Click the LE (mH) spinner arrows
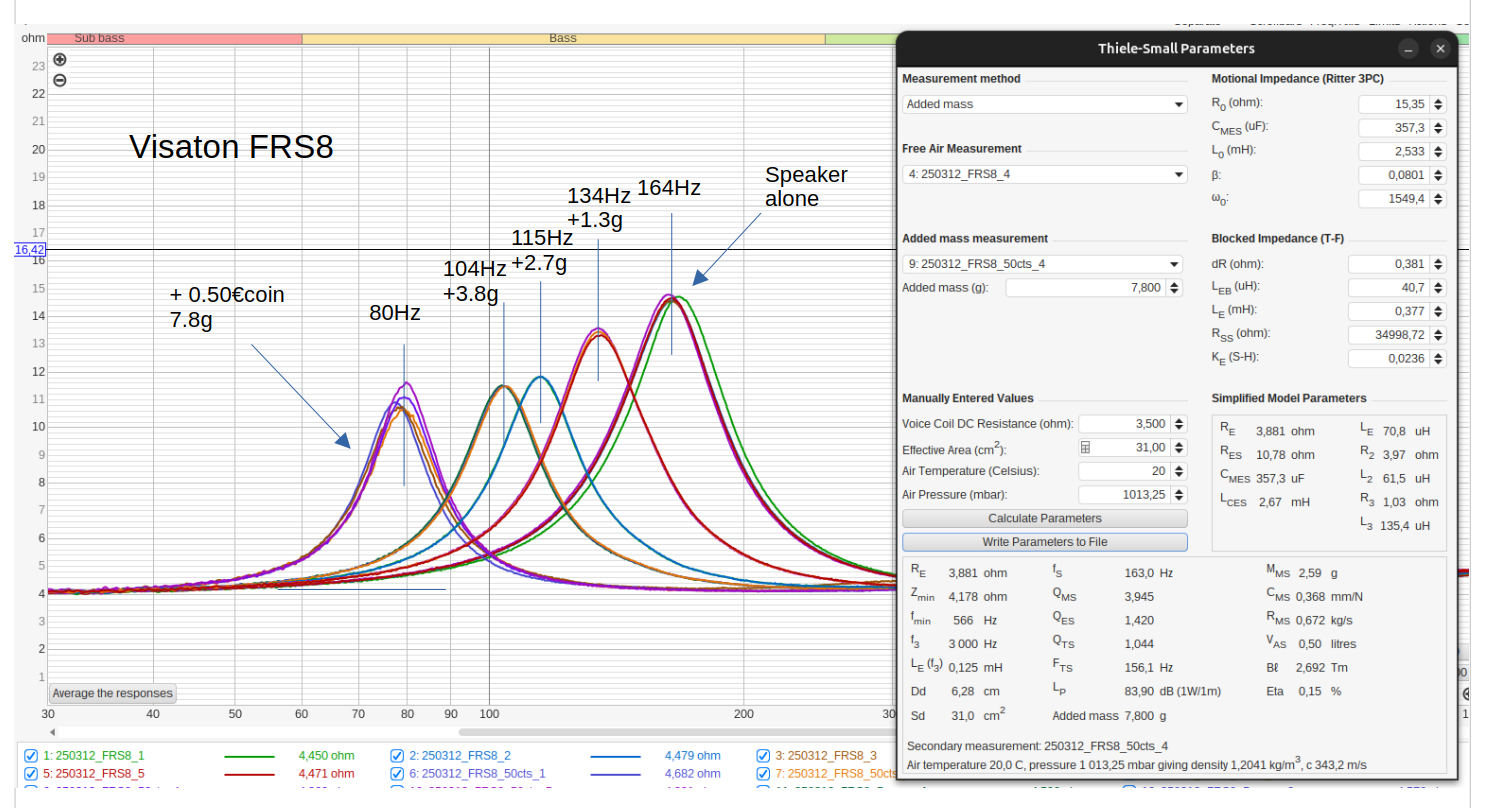 (x=1437, y=311)
